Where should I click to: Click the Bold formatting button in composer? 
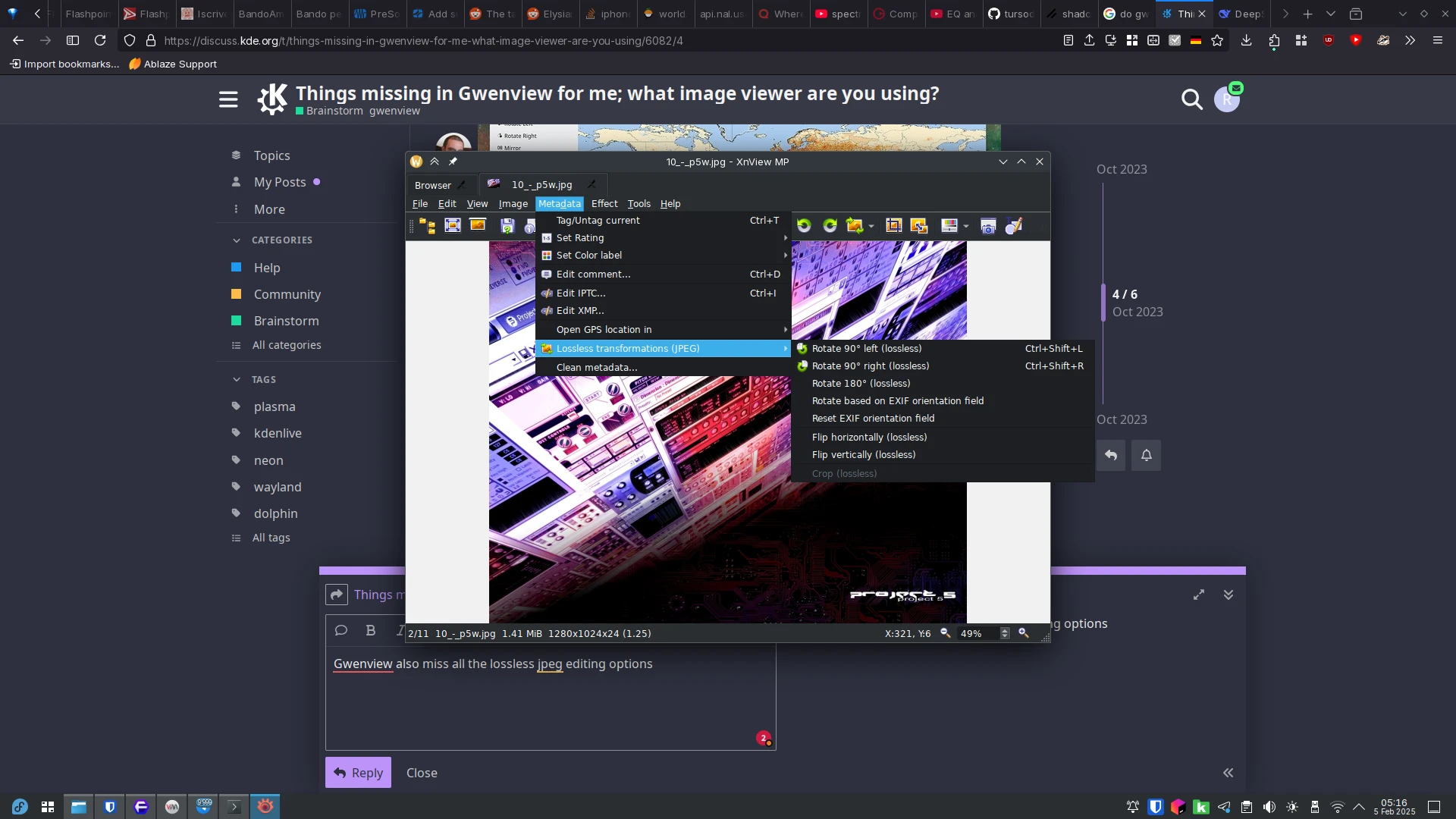[370, 630]
